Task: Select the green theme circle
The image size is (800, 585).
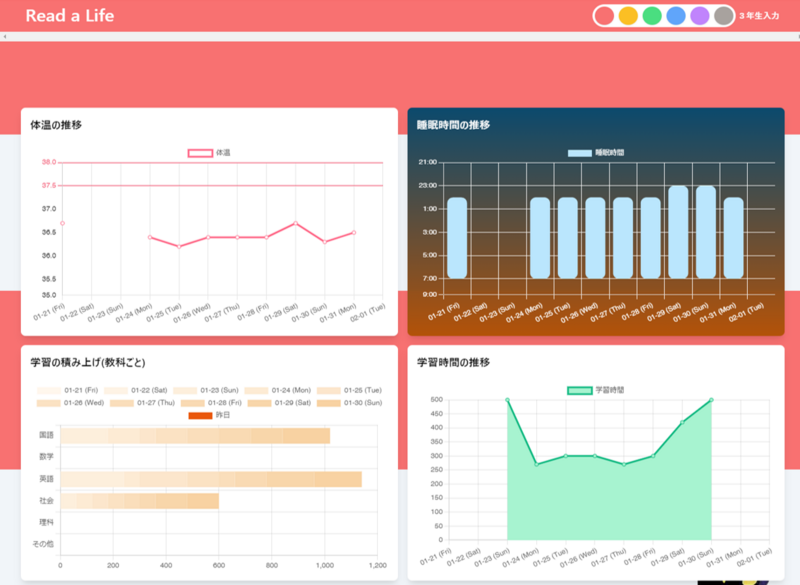Action: (x=652, y=16)
